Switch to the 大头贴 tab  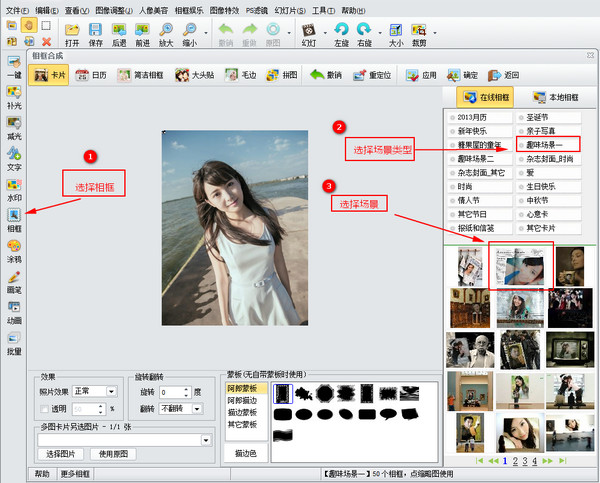[x=194, y=75]
